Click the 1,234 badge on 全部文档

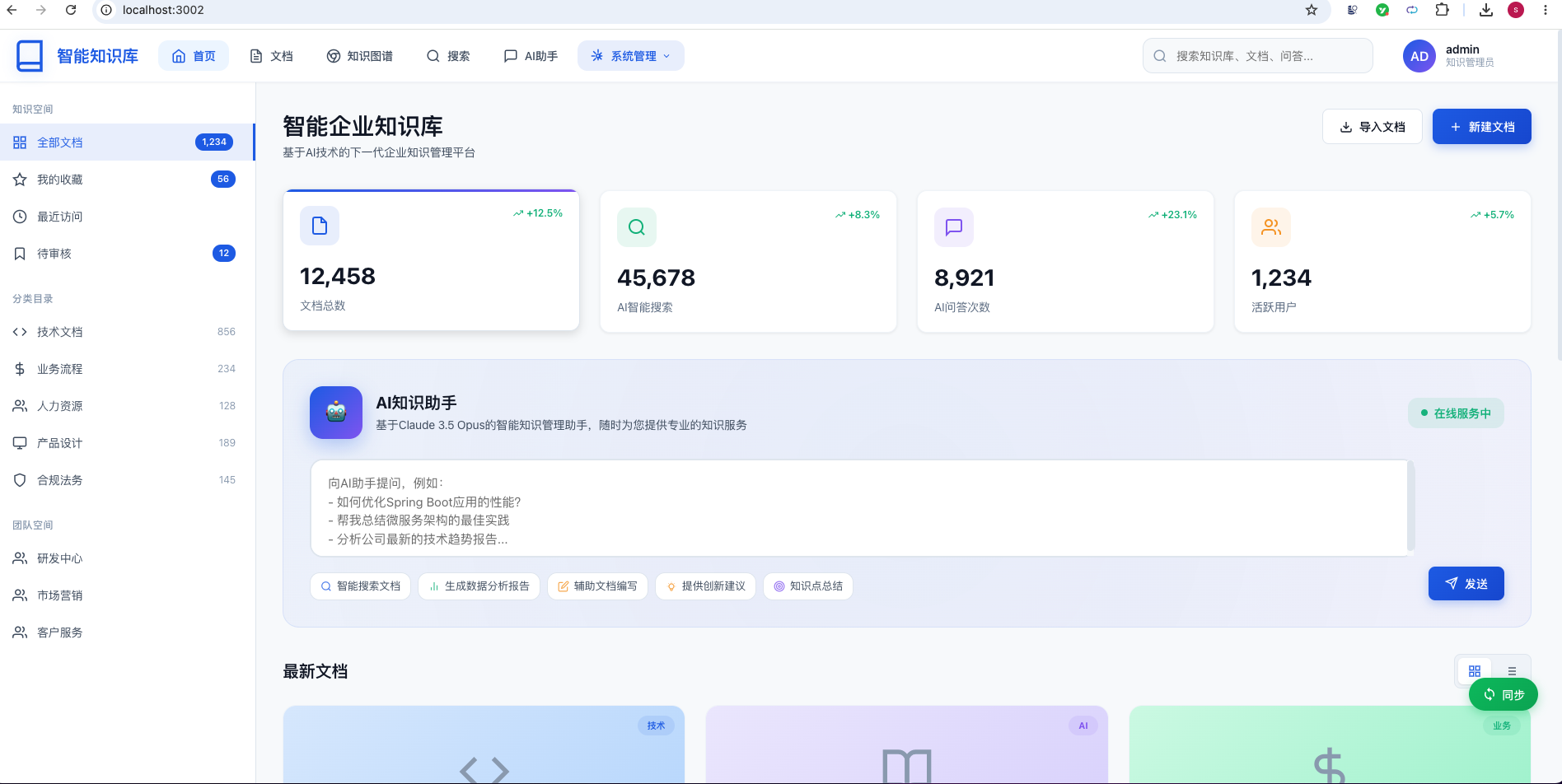coord(214,142)
